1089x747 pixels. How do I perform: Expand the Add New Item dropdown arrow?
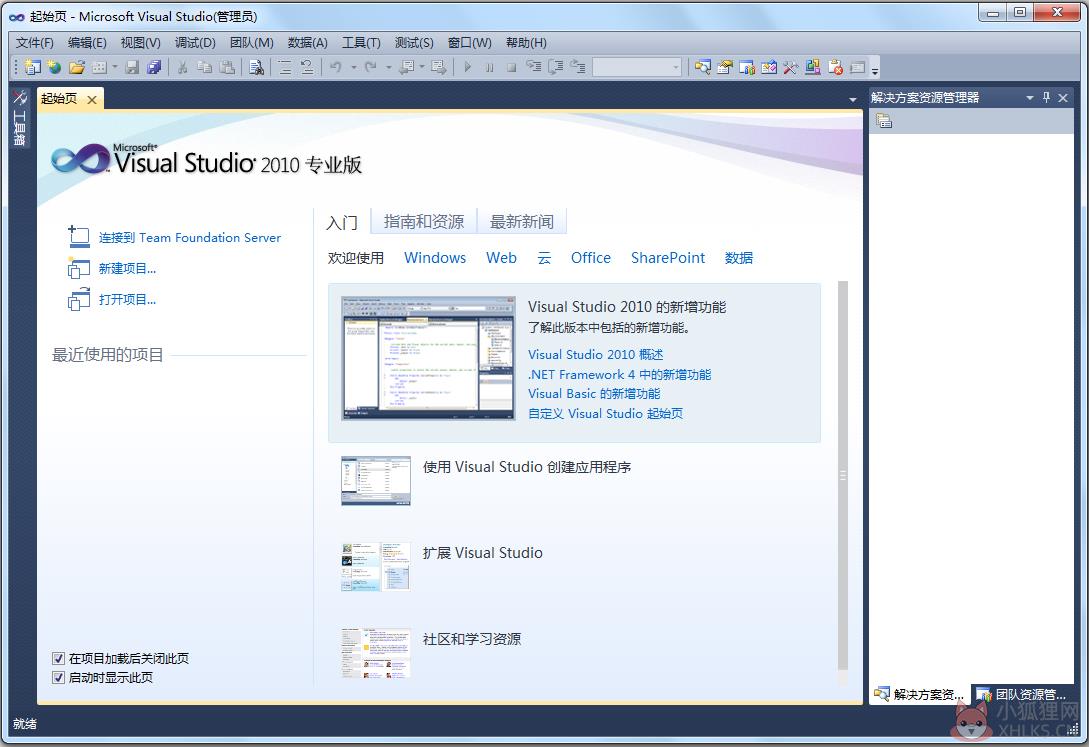(115, 67)
